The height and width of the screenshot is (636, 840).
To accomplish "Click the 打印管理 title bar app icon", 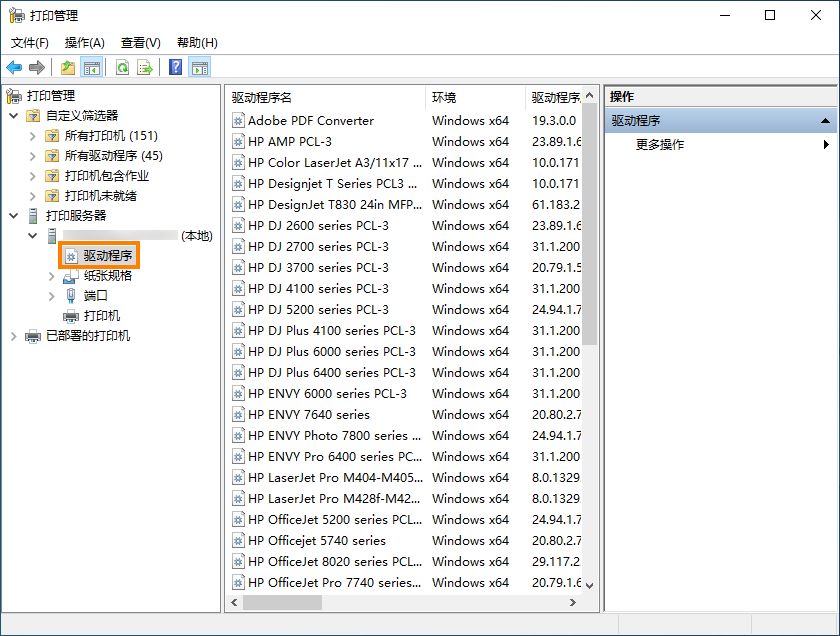I will pyautogui.click(x=17, y=15).
